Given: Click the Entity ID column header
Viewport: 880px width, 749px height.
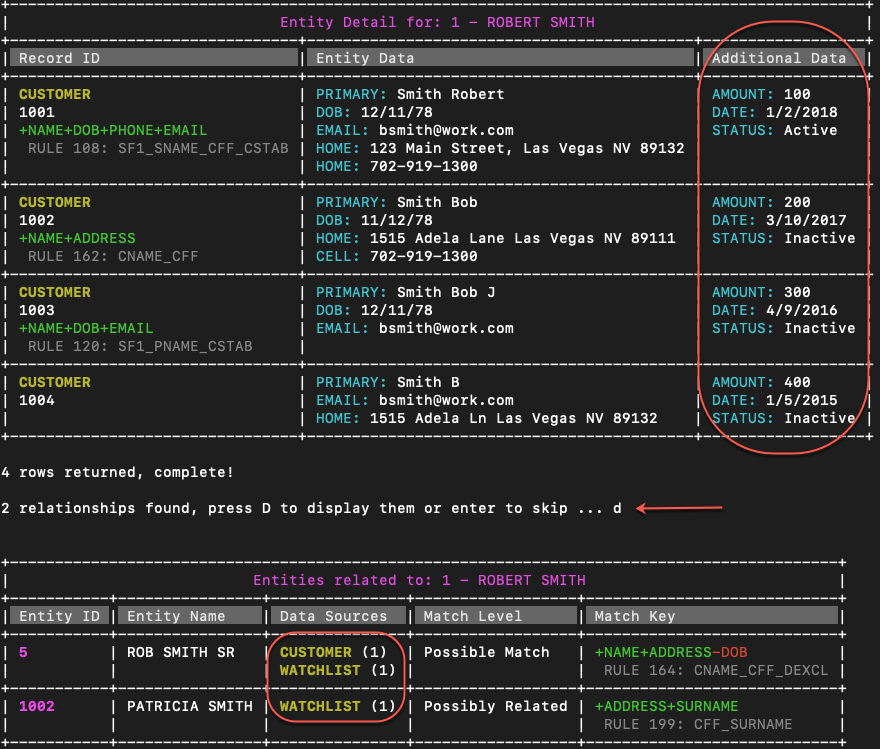Looking at the screenshot, I should (x=59, y=615).
